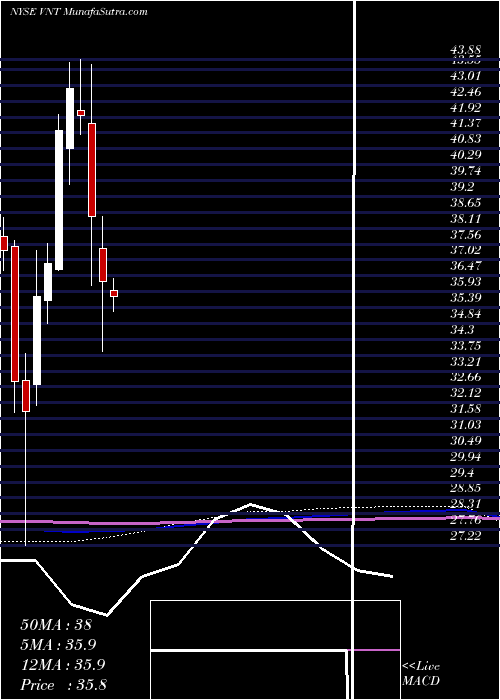This screenshot has width=500, height=700.
Task: Select the 5MA : 35.9 reading
Action: tap(58, 644)
